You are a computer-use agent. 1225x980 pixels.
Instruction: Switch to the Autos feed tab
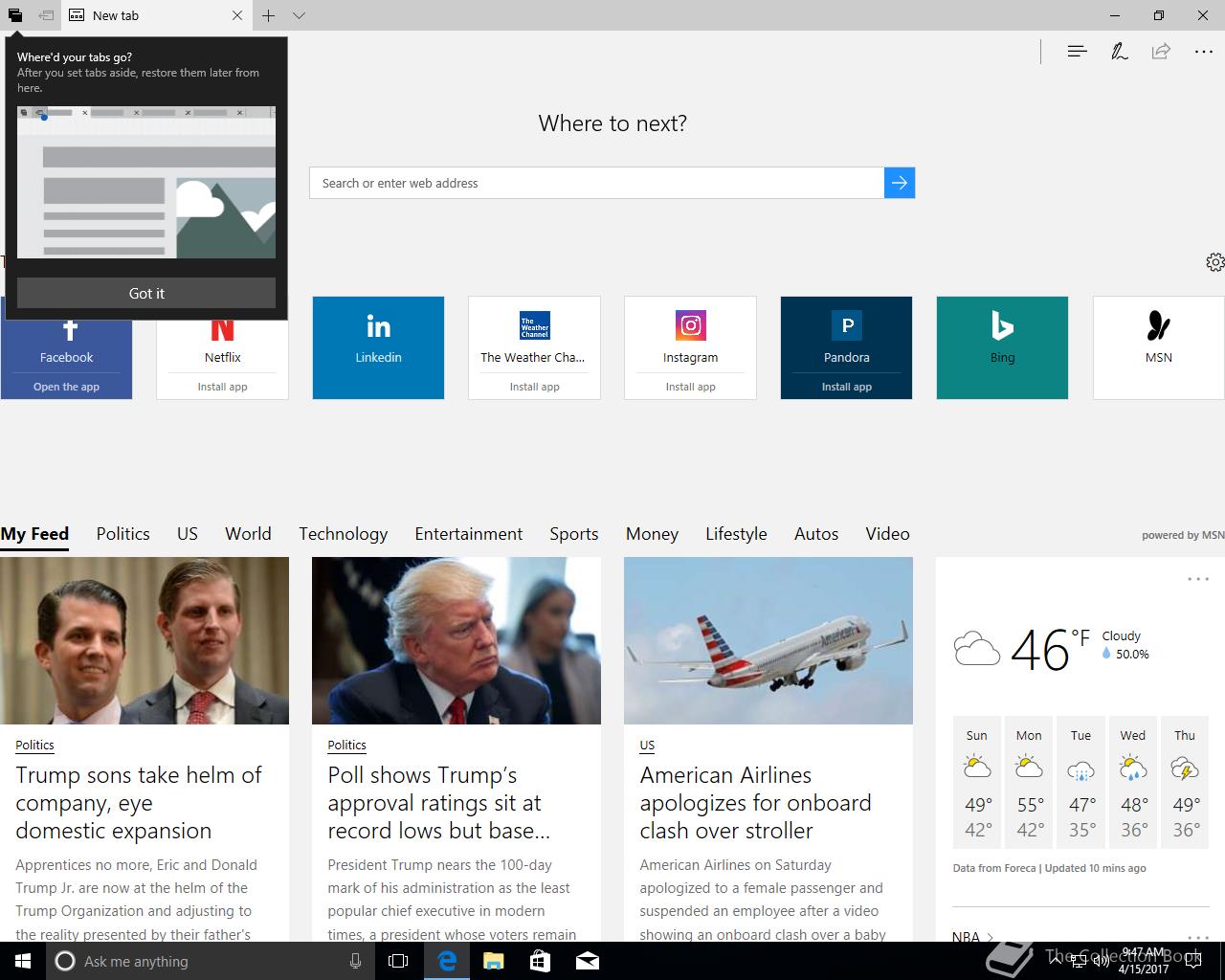click(x=816, y=534)
